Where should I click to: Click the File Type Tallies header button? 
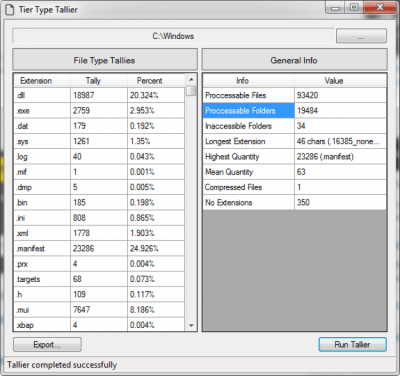click(x=105, y=60)
